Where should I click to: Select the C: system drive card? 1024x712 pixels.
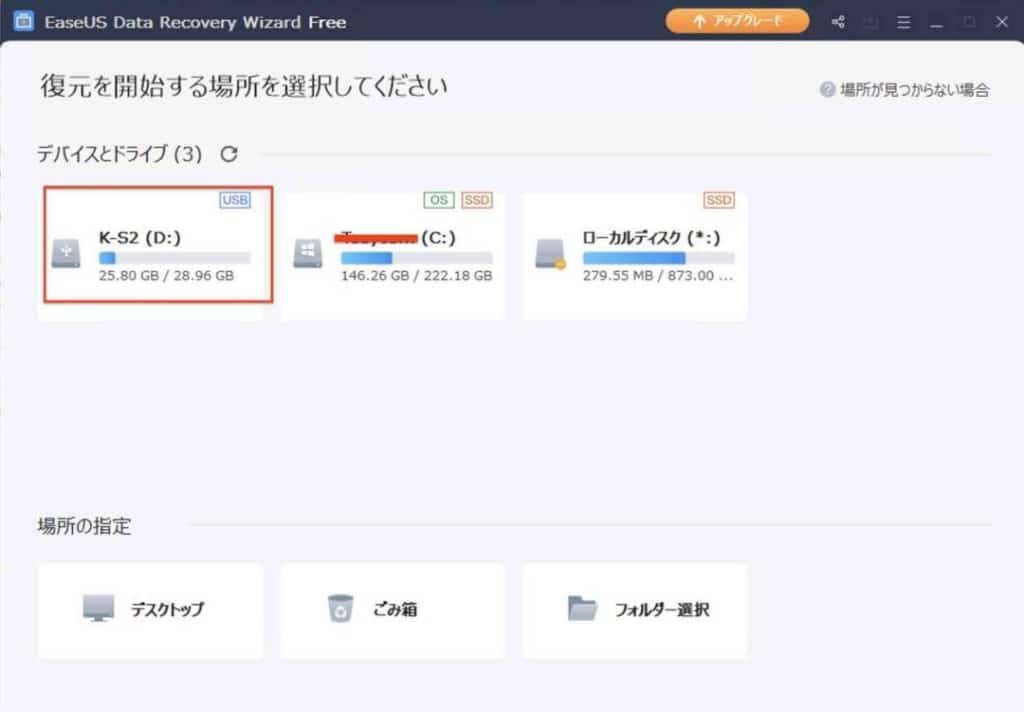click(x=395, y=250)
